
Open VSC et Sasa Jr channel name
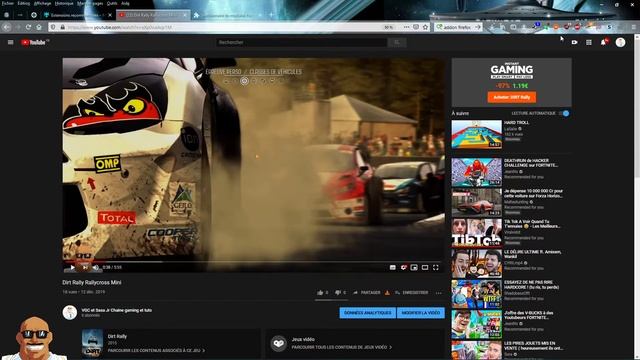point(117,310)
